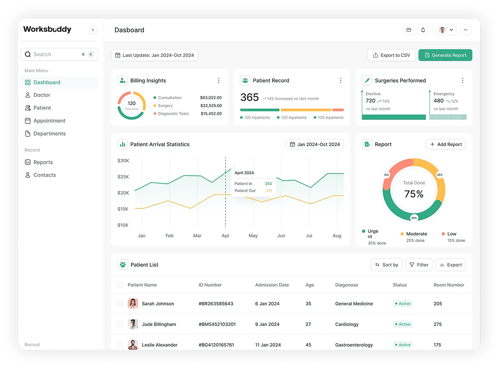Click Jude Billingham's avatar
Screen dimensions: 500x368
coord(133,324)
